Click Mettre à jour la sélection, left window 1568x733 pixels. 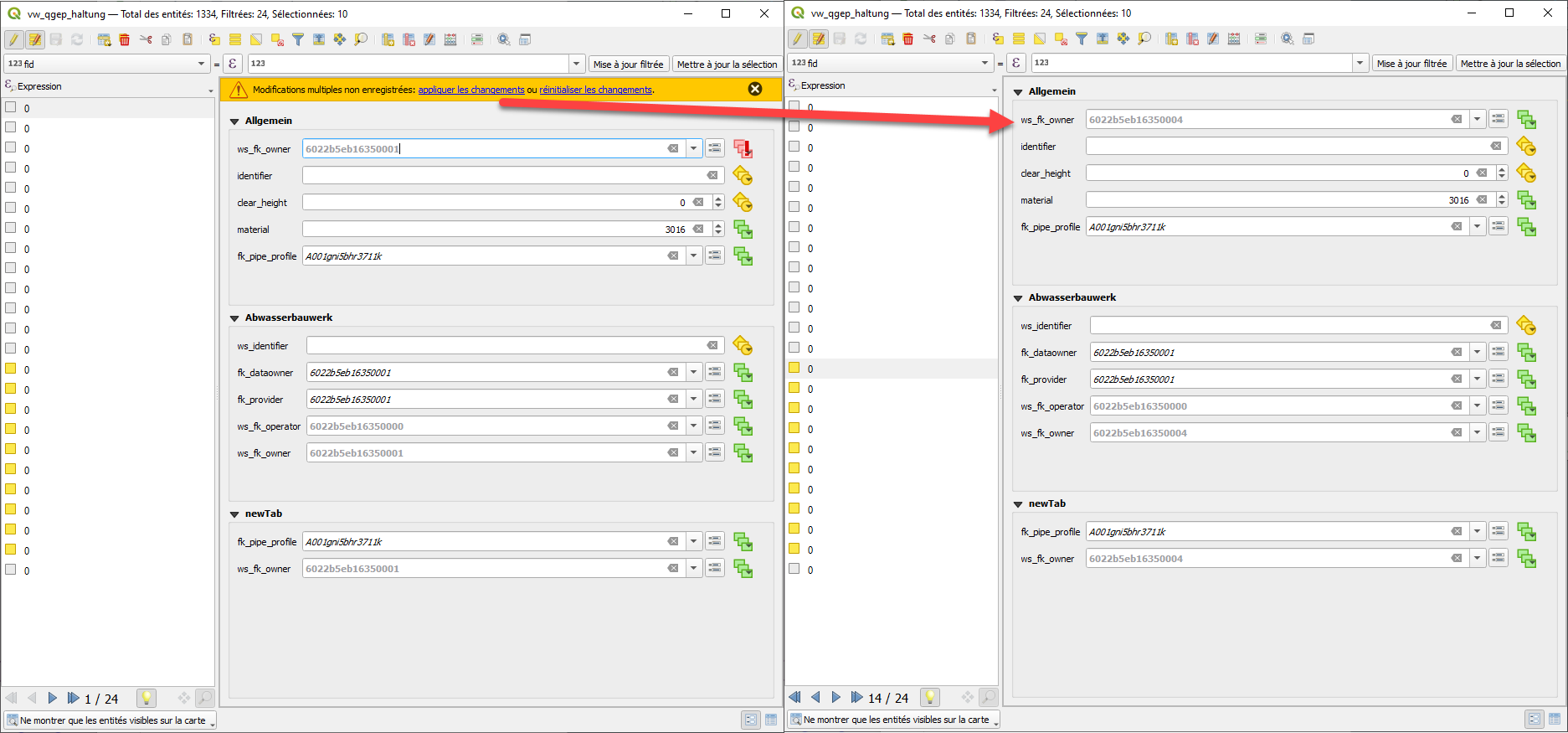tap(727, 64)
